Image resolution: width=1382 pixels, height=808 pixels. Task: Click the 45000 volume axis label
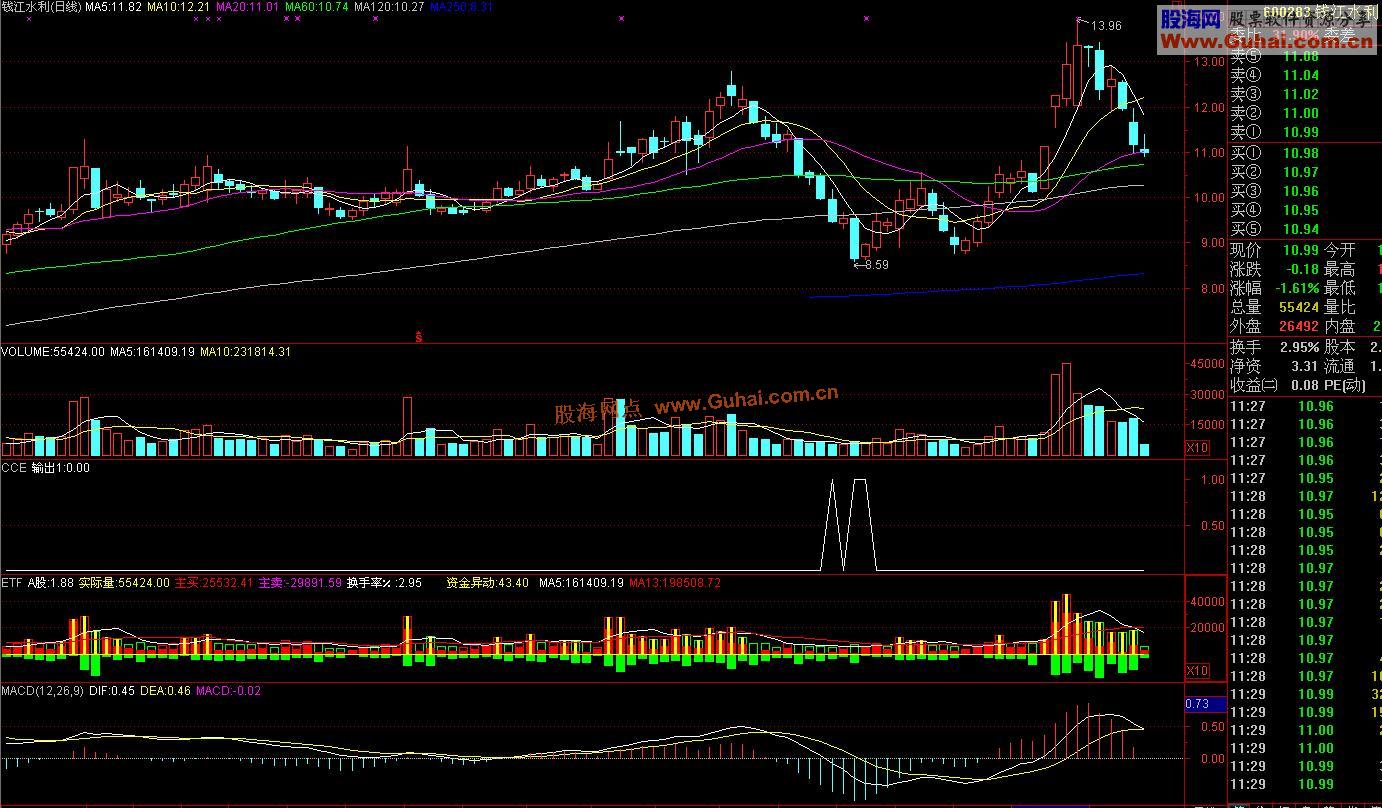[x=1207, y=364]
